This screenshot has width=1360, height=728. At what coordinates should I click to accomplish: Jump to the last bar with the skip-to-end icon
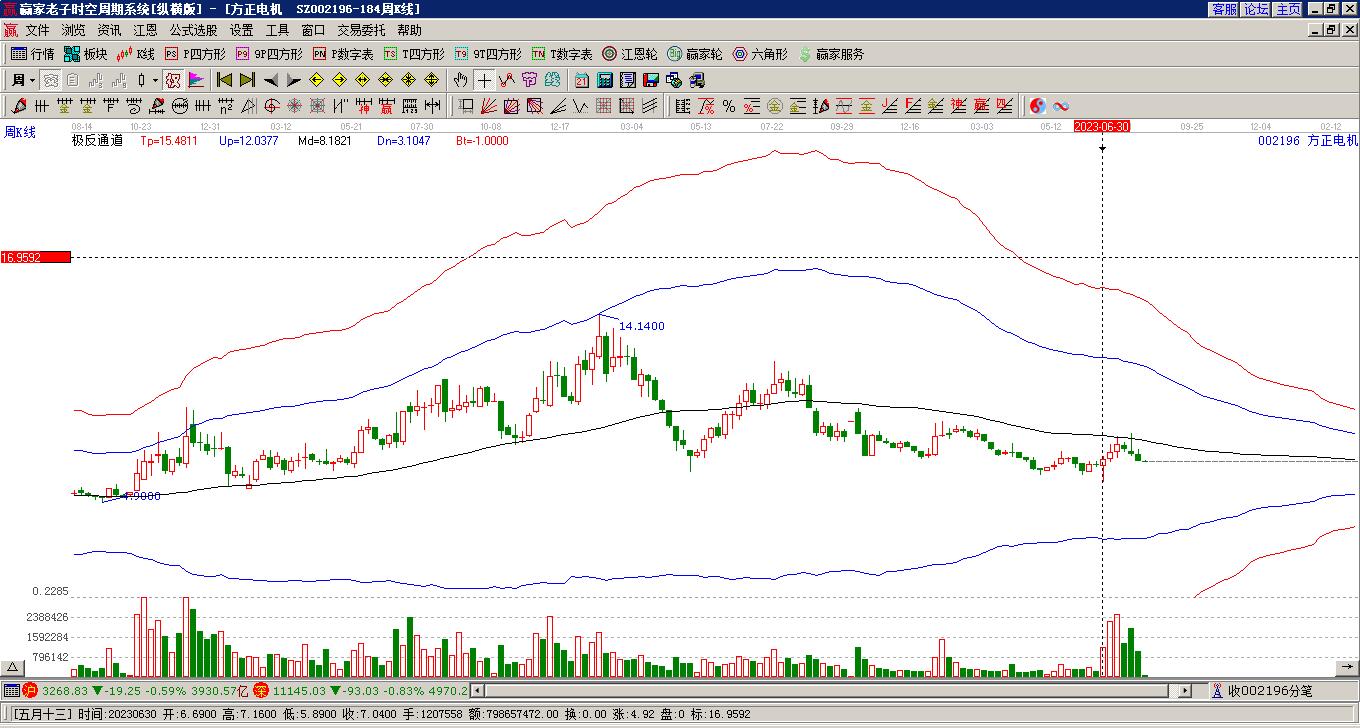tap(248, 80)
